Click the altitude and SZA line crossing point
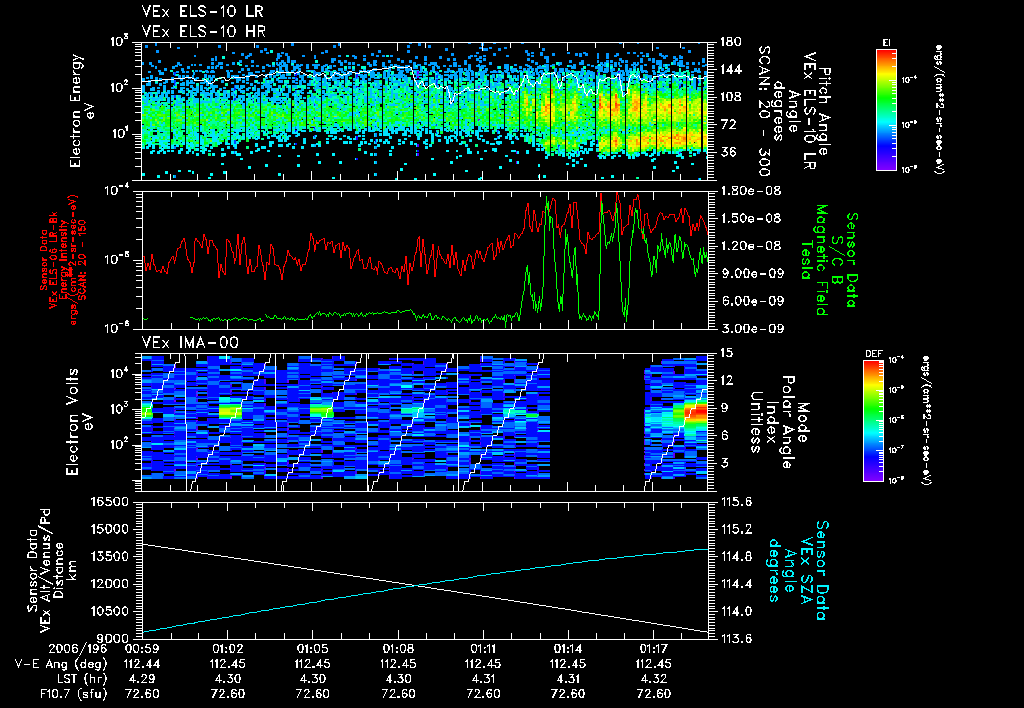This screenshot has width=1024, height=708. [416, 585]
